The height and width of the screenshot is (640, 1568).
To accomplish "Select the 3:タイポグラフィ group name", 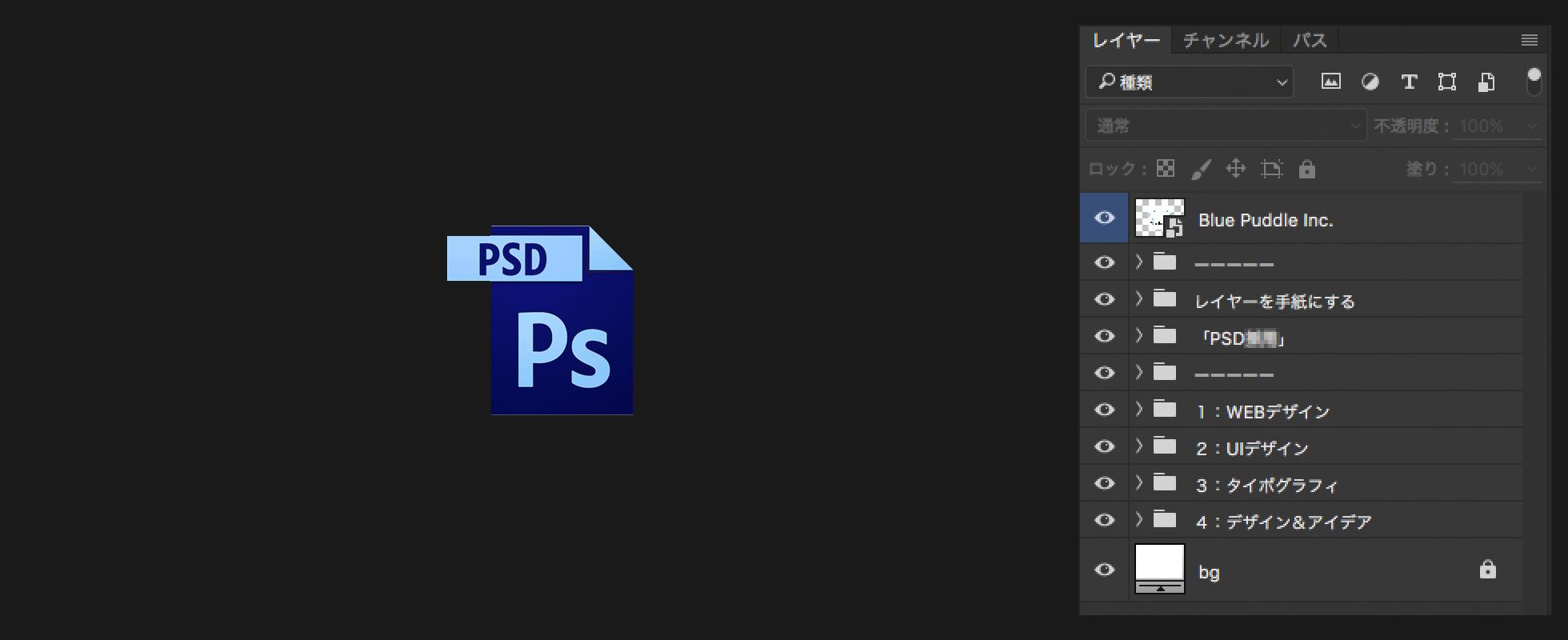I will pyautogui.click(x=1266, y=486).
